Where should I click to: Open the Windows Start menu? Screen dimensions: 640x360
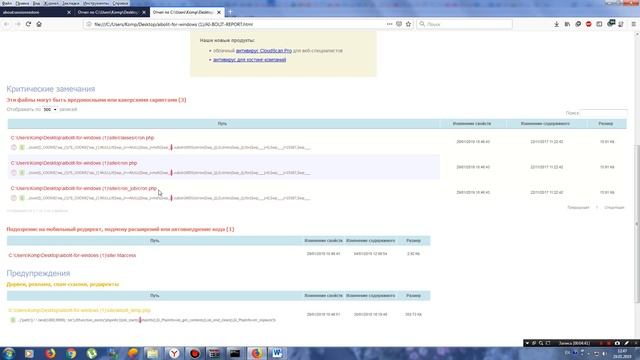[x=9, y=353]
